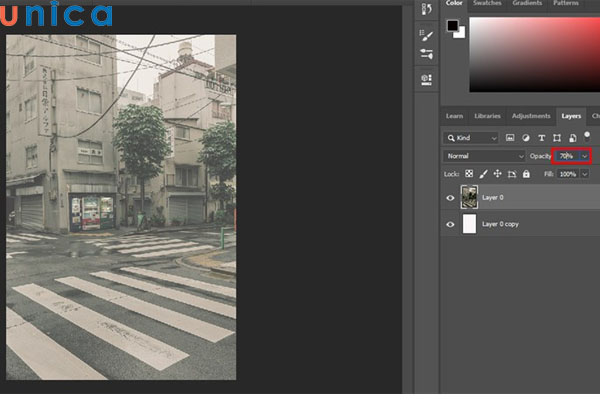Open the History panel icon

[x=426, y=9]
